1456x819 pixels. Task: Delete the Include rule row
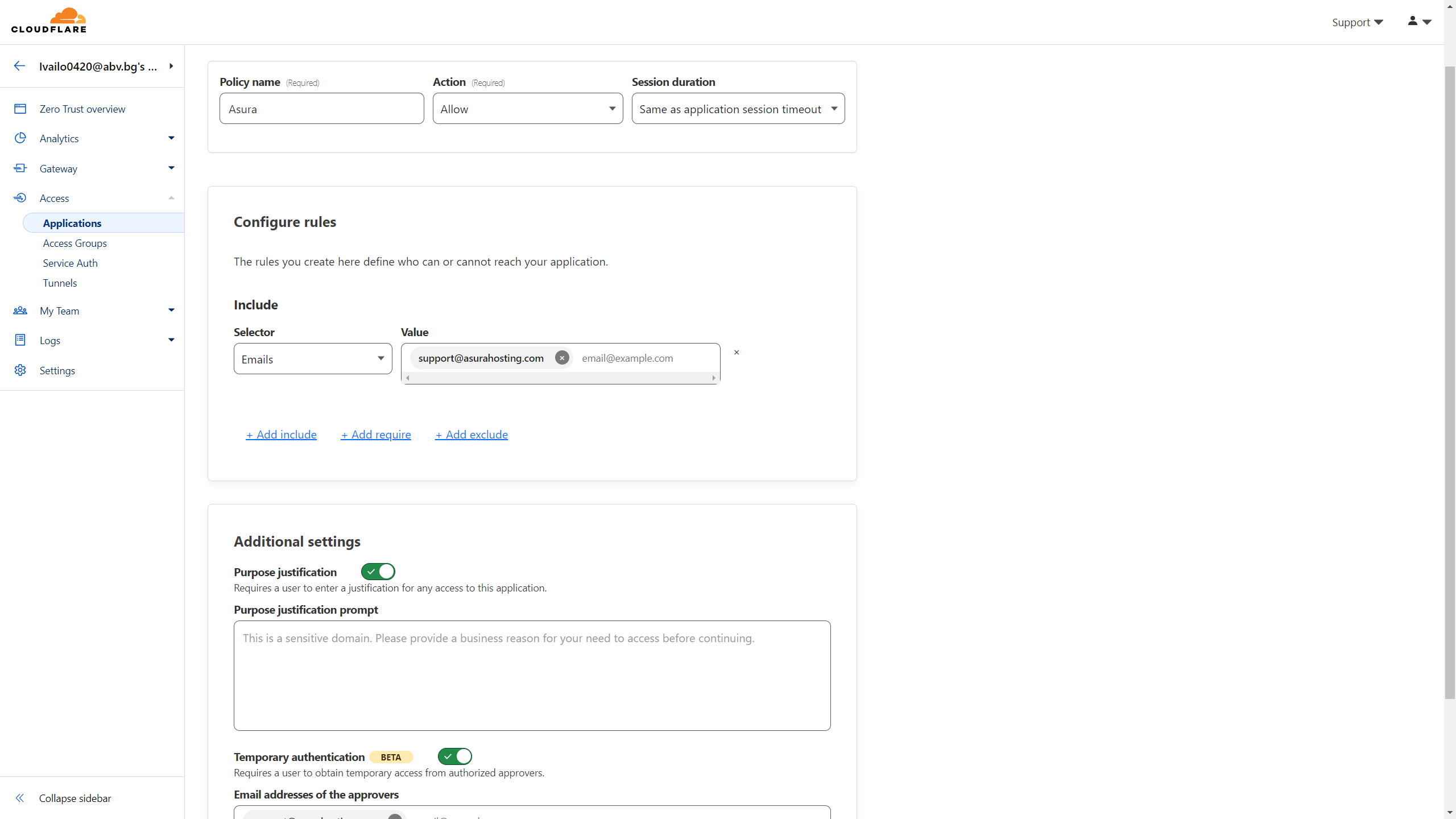pyautogui.click(x=737, y=353)
